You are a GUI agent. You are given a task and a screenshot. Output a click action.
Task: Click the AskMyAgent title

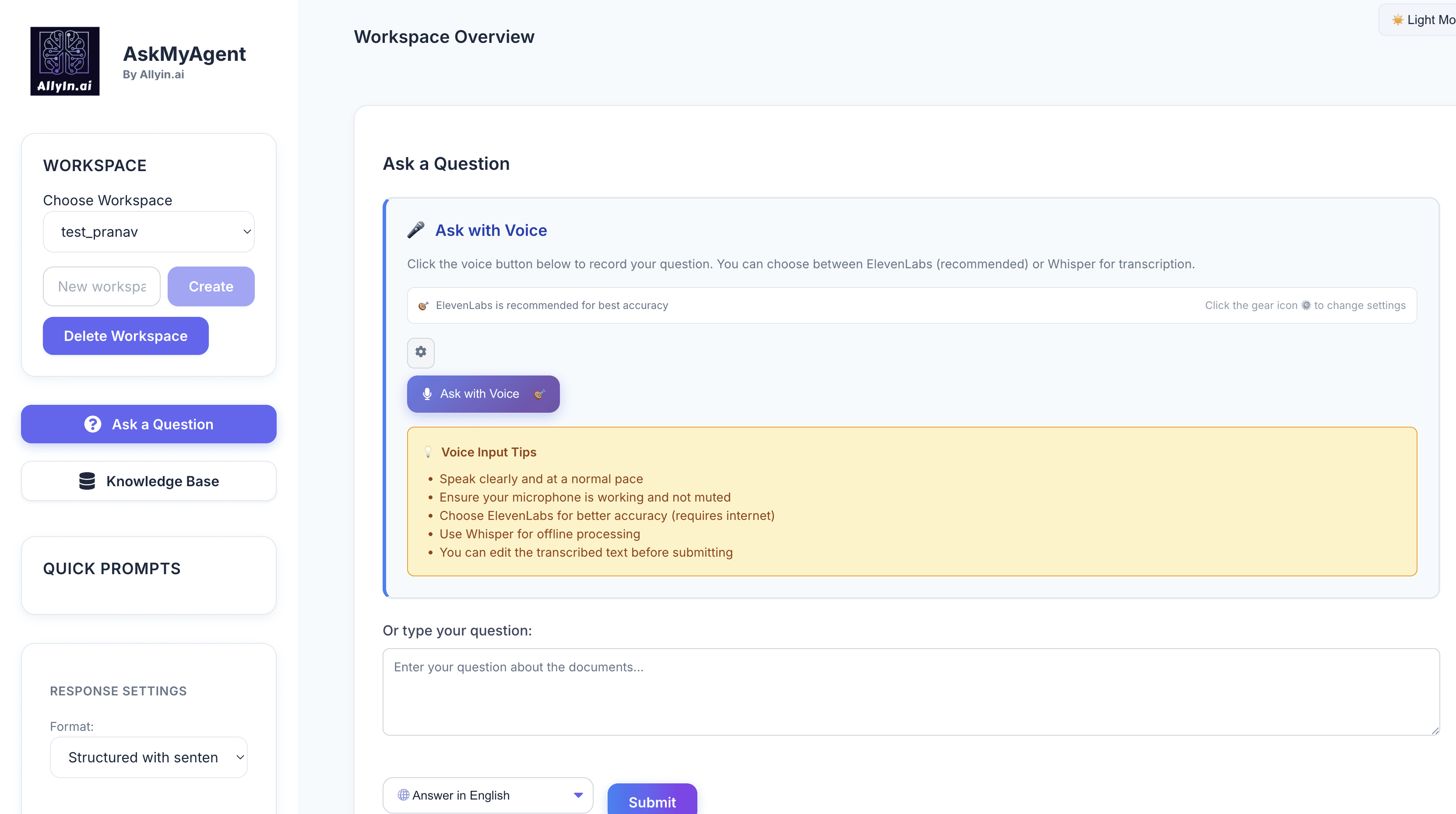(x=184, y=54)
